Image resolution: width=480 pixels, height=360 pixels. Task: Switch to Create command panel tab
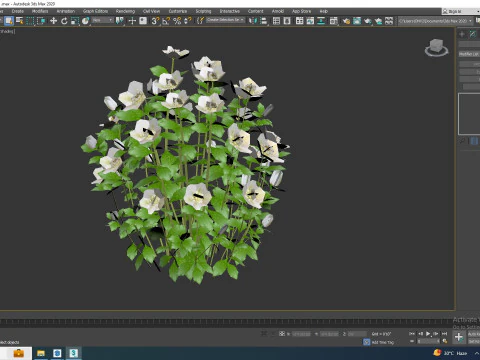coord(462,34)
